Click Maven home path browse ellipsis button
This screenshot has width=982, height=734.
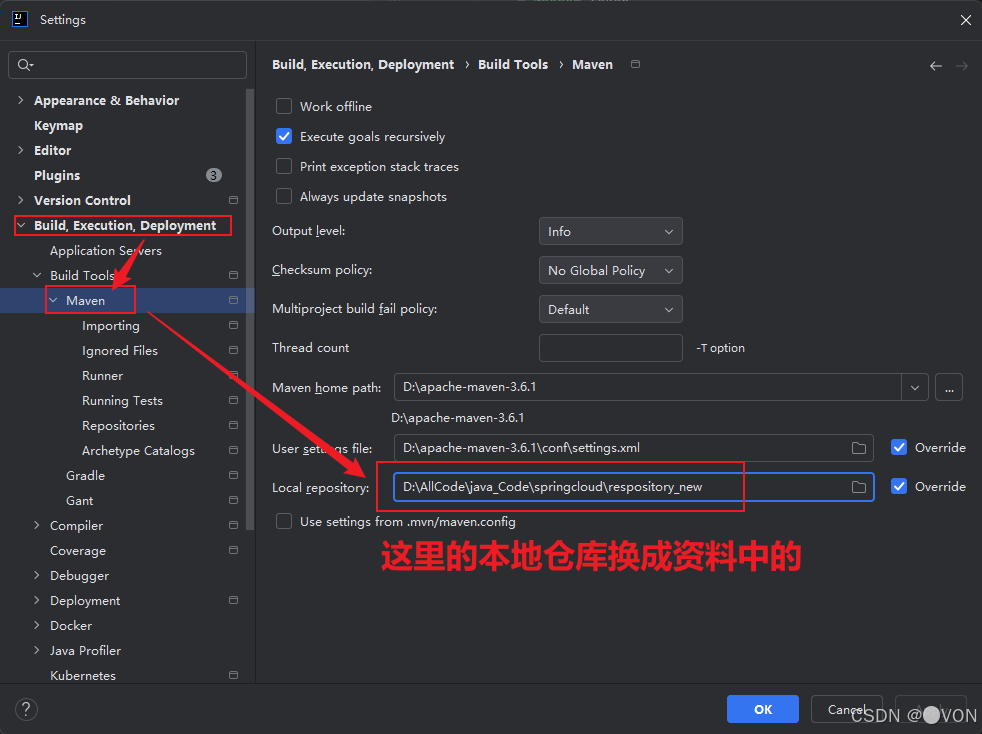pyautogui.click(x=949, y=388)
